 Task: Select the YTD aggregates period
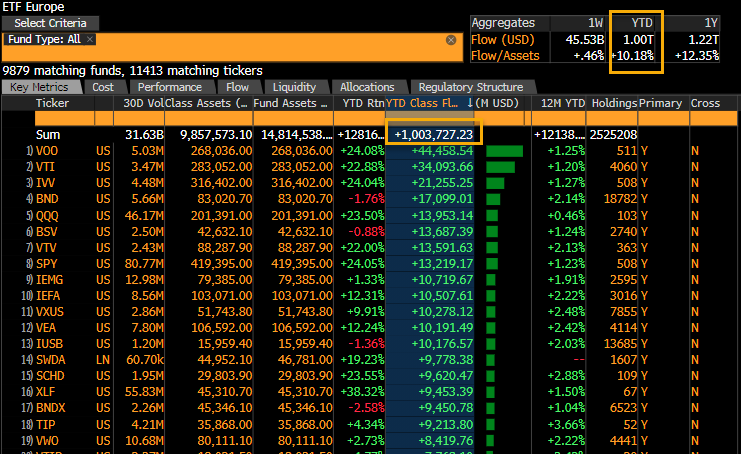coord(635,22)
